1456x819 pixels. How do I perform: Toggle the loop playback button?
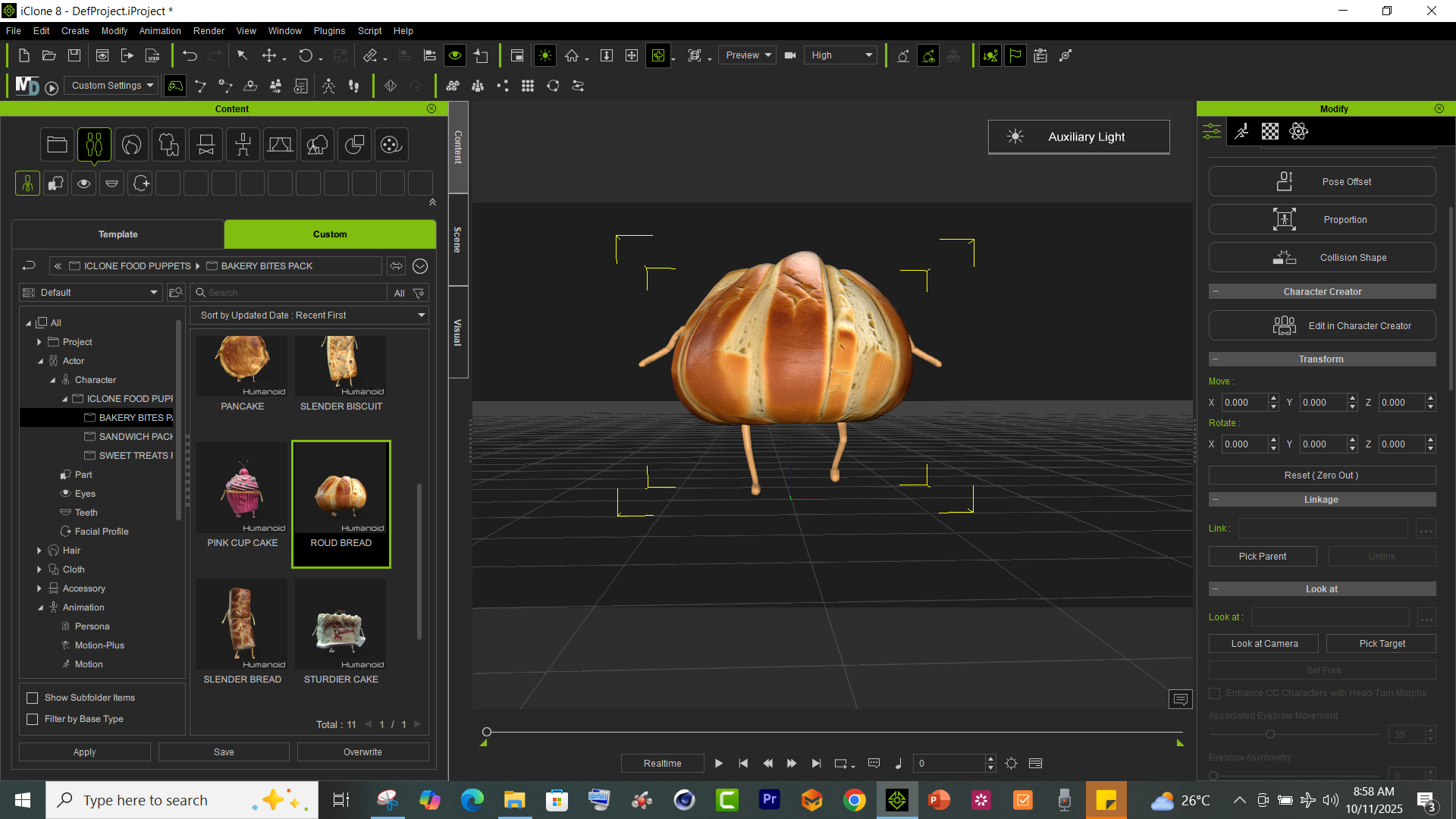[x=843, y=764]
